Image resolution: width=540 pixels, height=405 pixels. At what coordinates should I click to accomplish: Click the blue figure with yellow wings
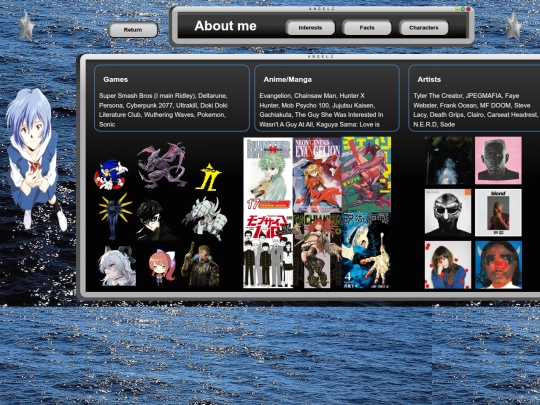tap(115, 216)
